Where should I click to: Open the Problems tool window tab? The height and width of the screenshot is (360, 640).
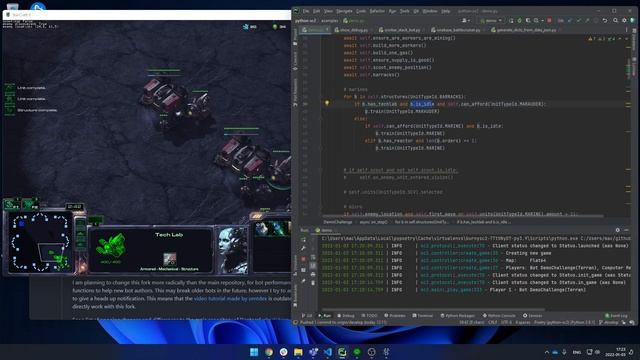[x=395, y=316]
